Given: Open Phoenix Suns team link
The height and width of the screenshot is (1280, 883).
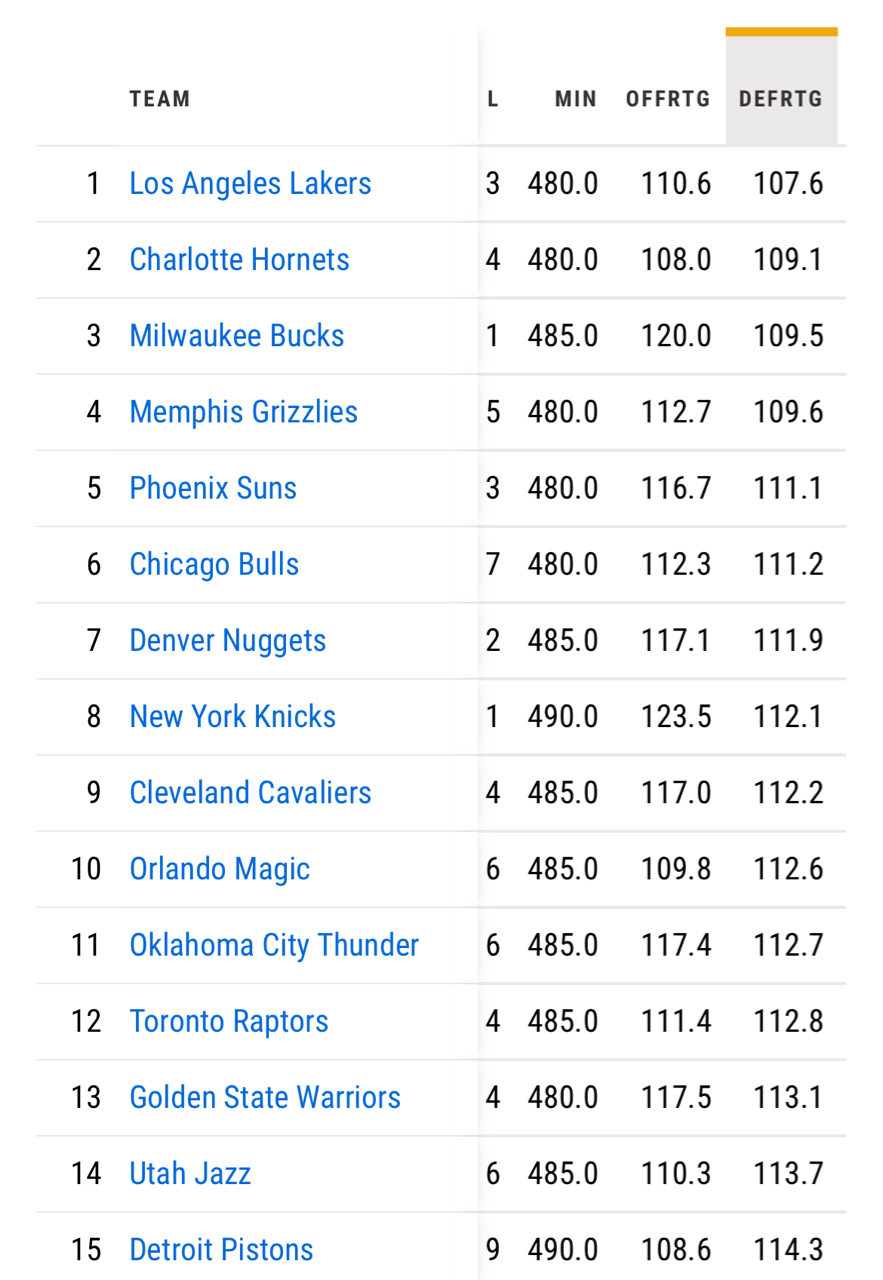Looking at the screenshot, I should [x=213, y=488].
